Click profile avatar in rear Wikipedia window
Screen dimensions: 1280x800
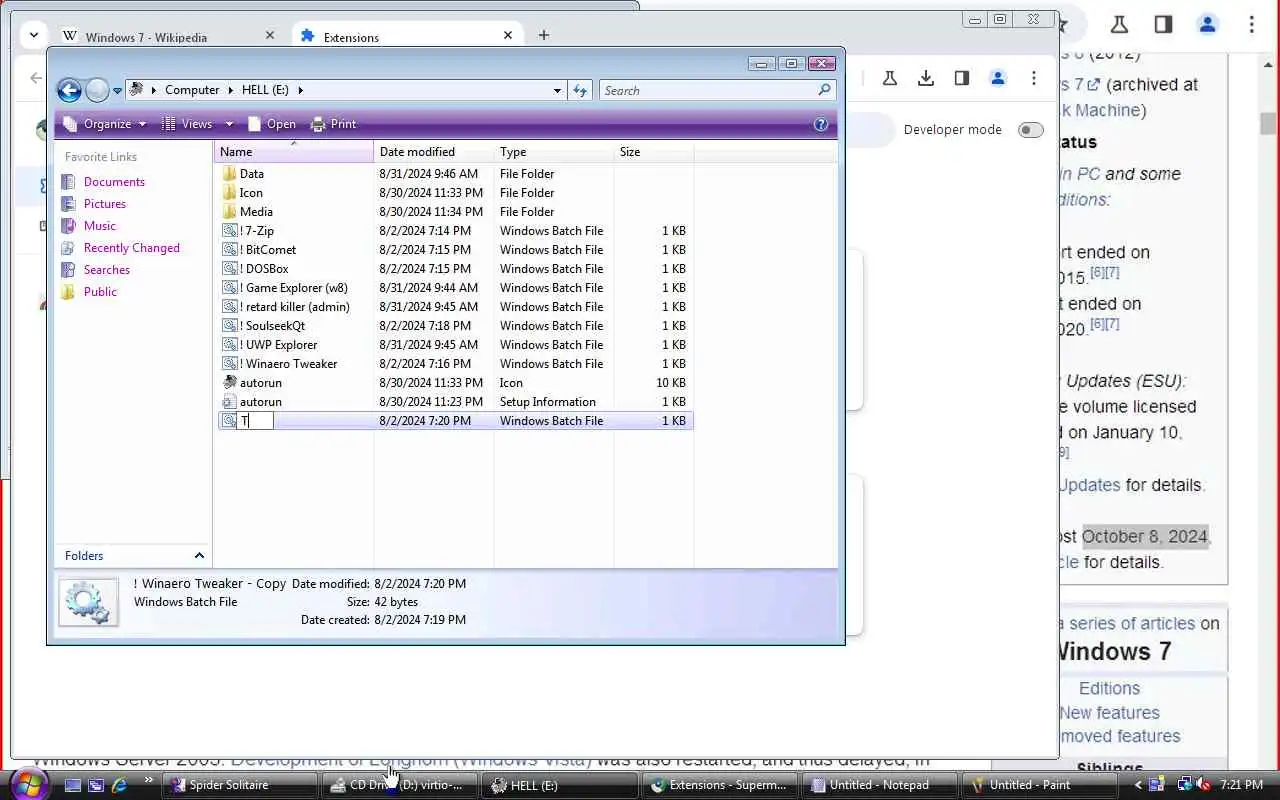coord(1207,24)
